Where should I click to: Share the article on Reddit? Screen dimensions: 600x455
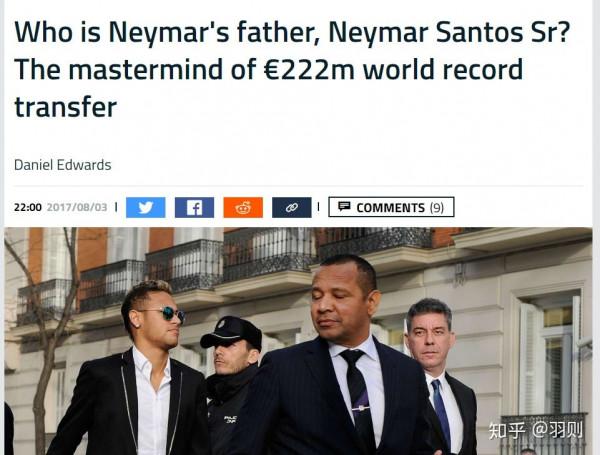pos(243,207)
